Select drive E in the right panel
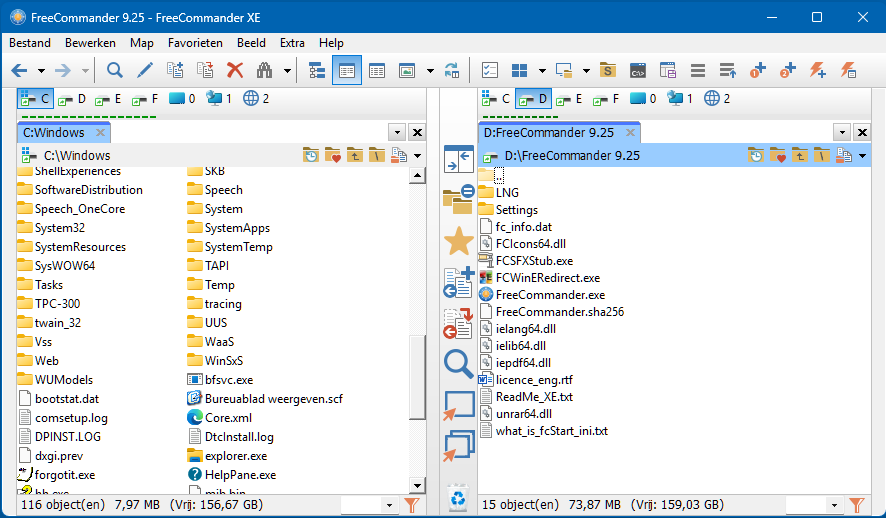This screenshot has width=886, height=518. (x=569, y=99)
